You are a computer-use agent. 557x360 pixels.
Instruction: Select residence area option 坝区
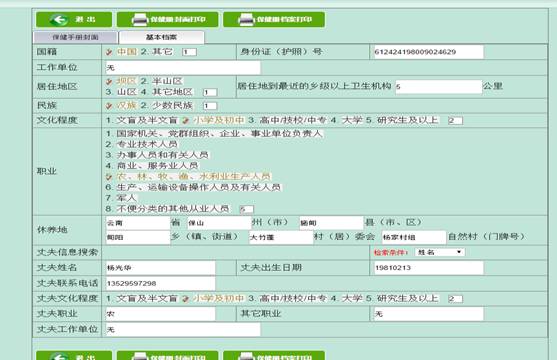pyautogui.click(x=122, y=81)
